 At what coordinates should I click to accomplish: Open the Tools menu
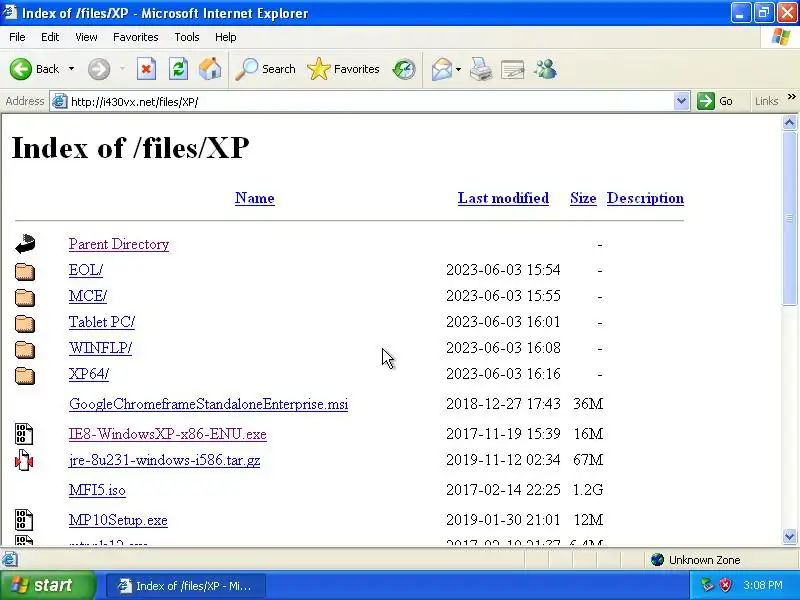pos(187,37)
